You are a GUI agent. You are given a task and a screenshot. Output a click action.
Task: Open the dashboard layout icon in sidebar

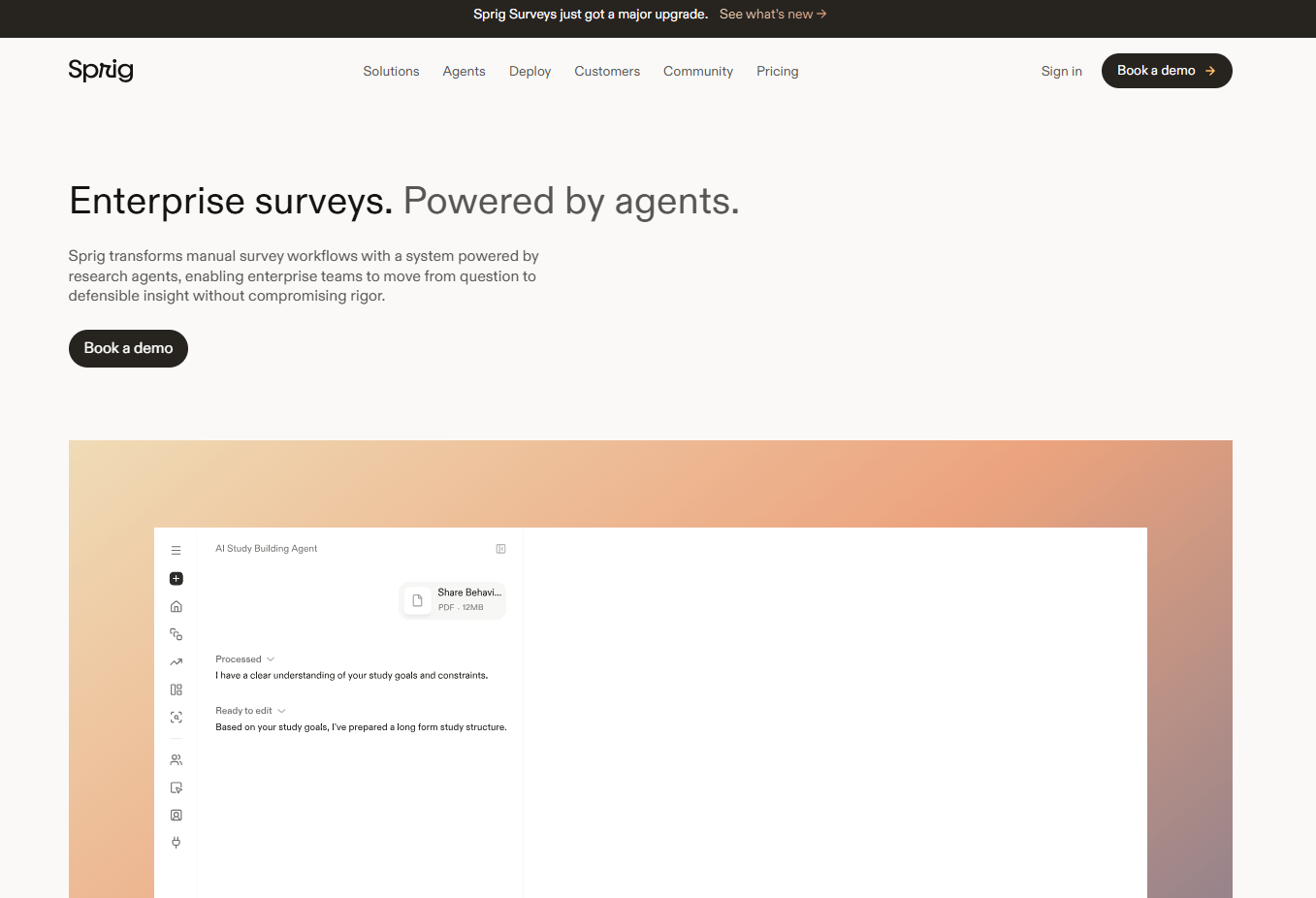(176, 690)
